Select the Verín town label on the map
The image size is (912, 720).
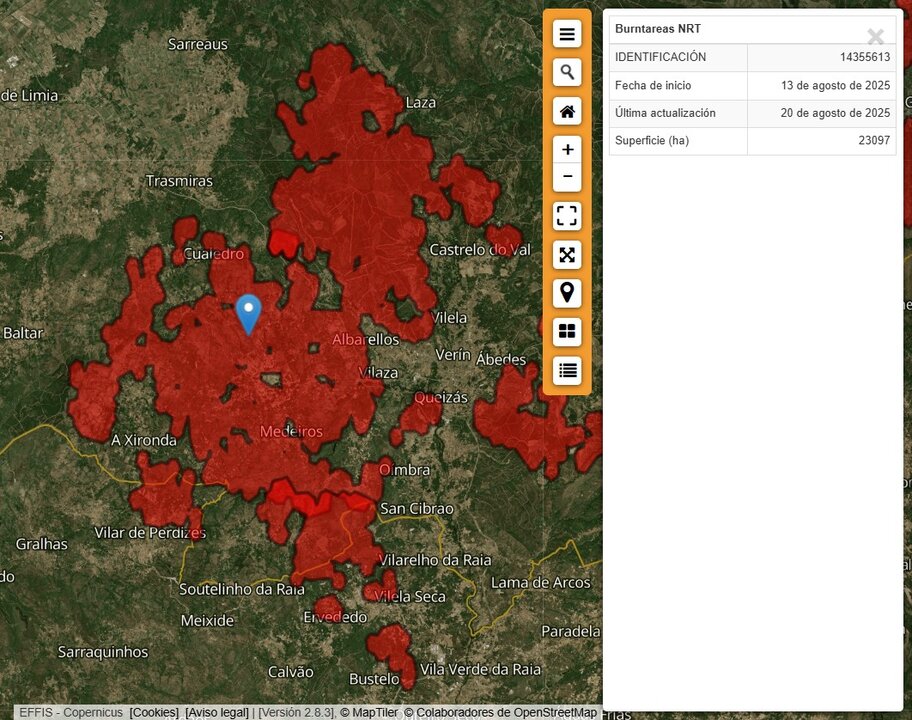[453, 354]
